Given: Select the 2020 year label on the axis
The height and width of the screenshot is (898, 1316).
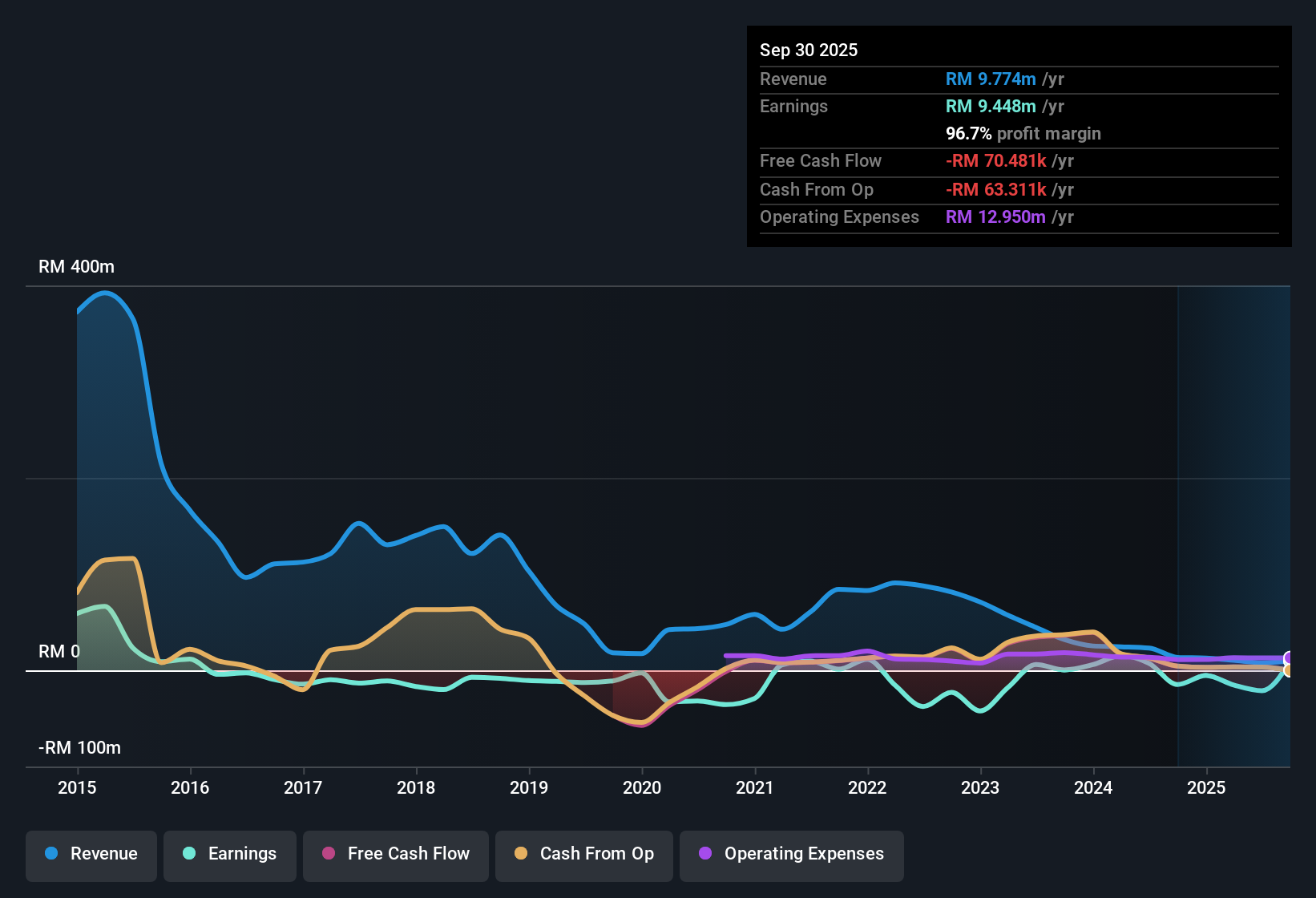Looking at the screenshot, I should click(x=642, y=788).
